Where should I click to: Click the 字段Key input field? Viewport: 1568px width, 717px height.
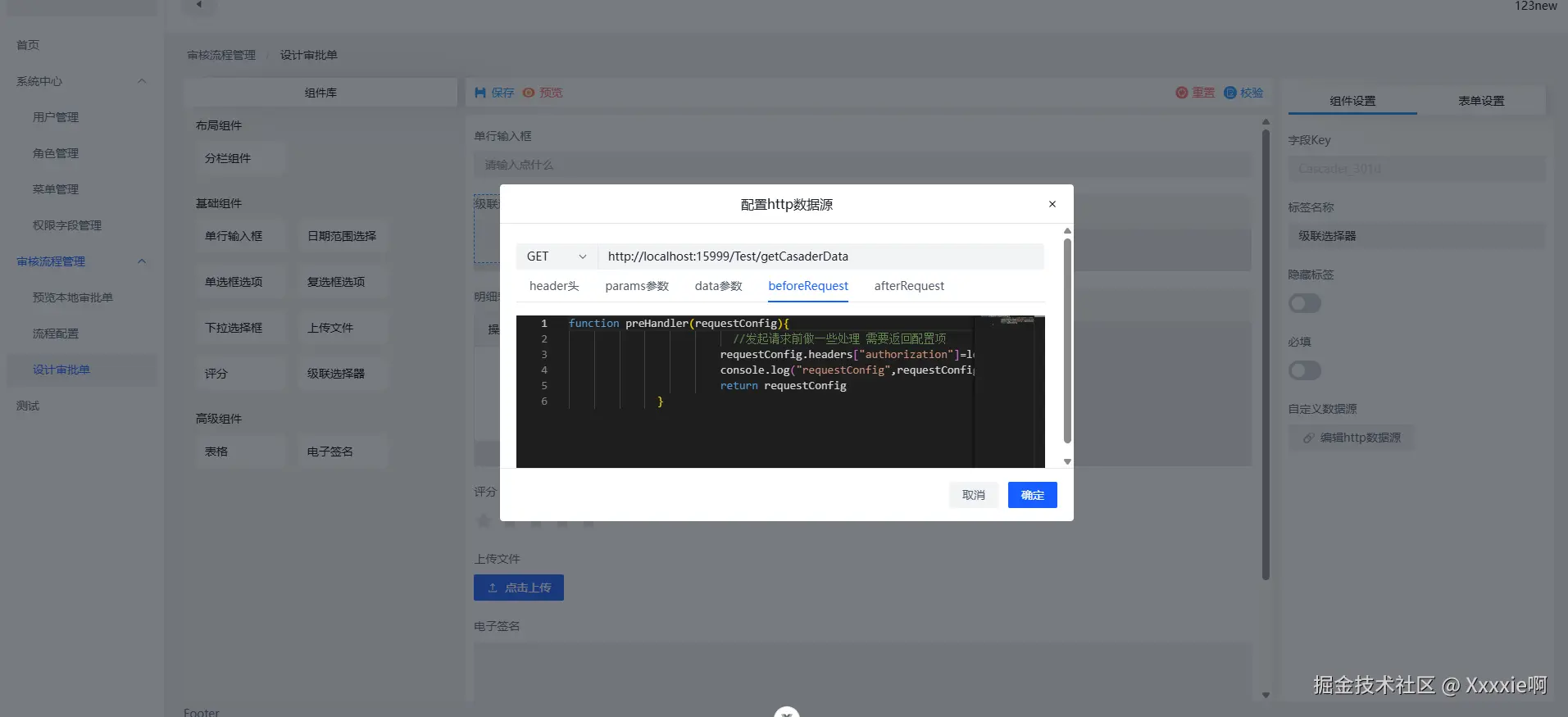[1416, 169]
